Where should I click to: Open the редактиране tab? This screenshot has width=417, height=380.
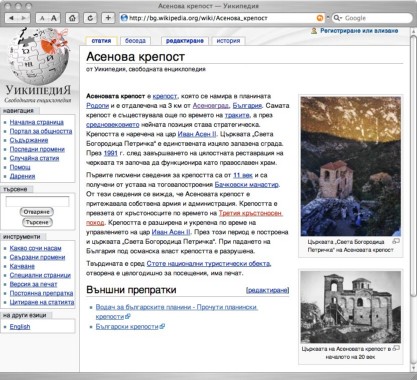(184, 41)
